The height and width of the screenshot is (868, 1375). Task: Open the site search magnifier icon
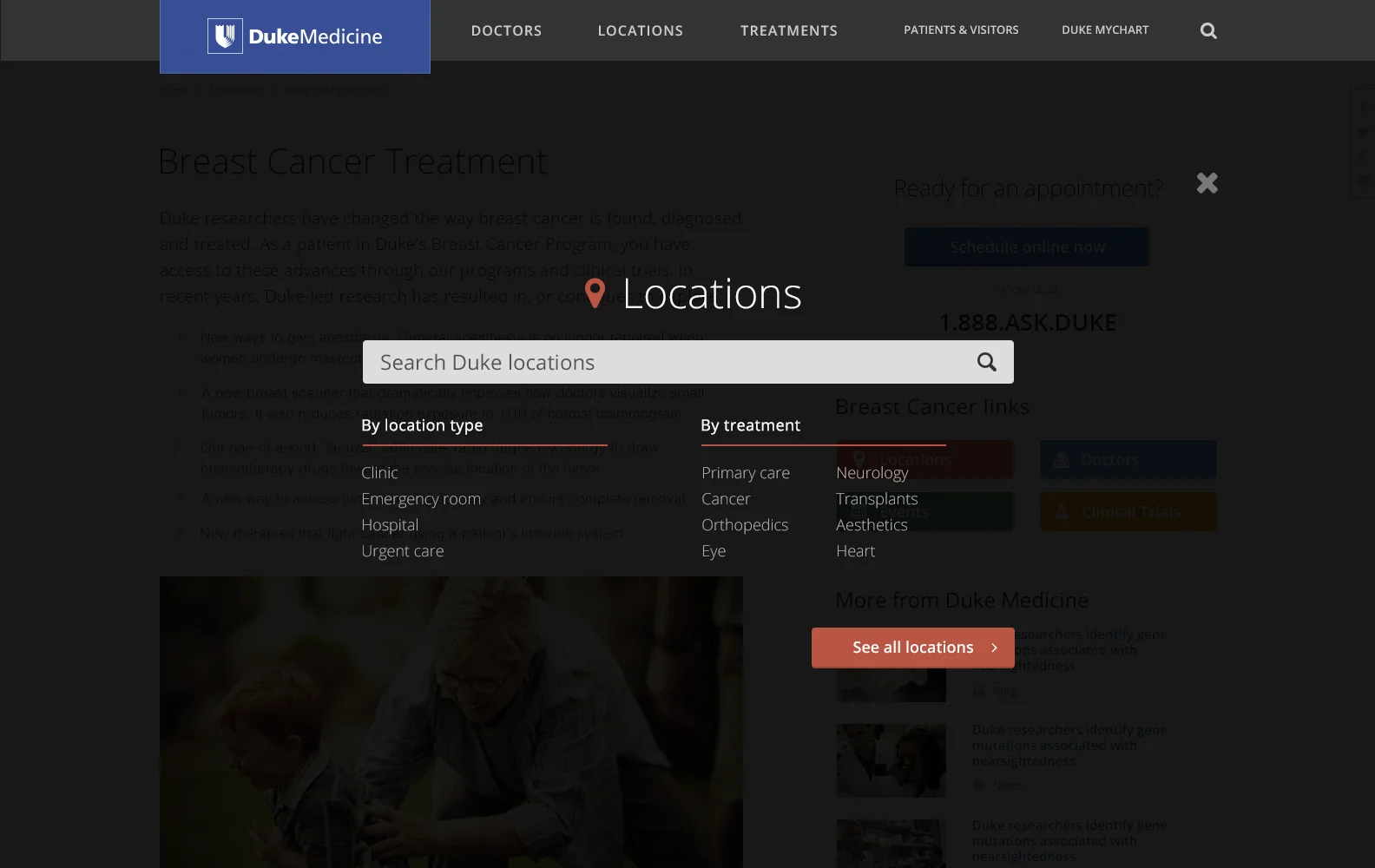tap(1208, 31)
